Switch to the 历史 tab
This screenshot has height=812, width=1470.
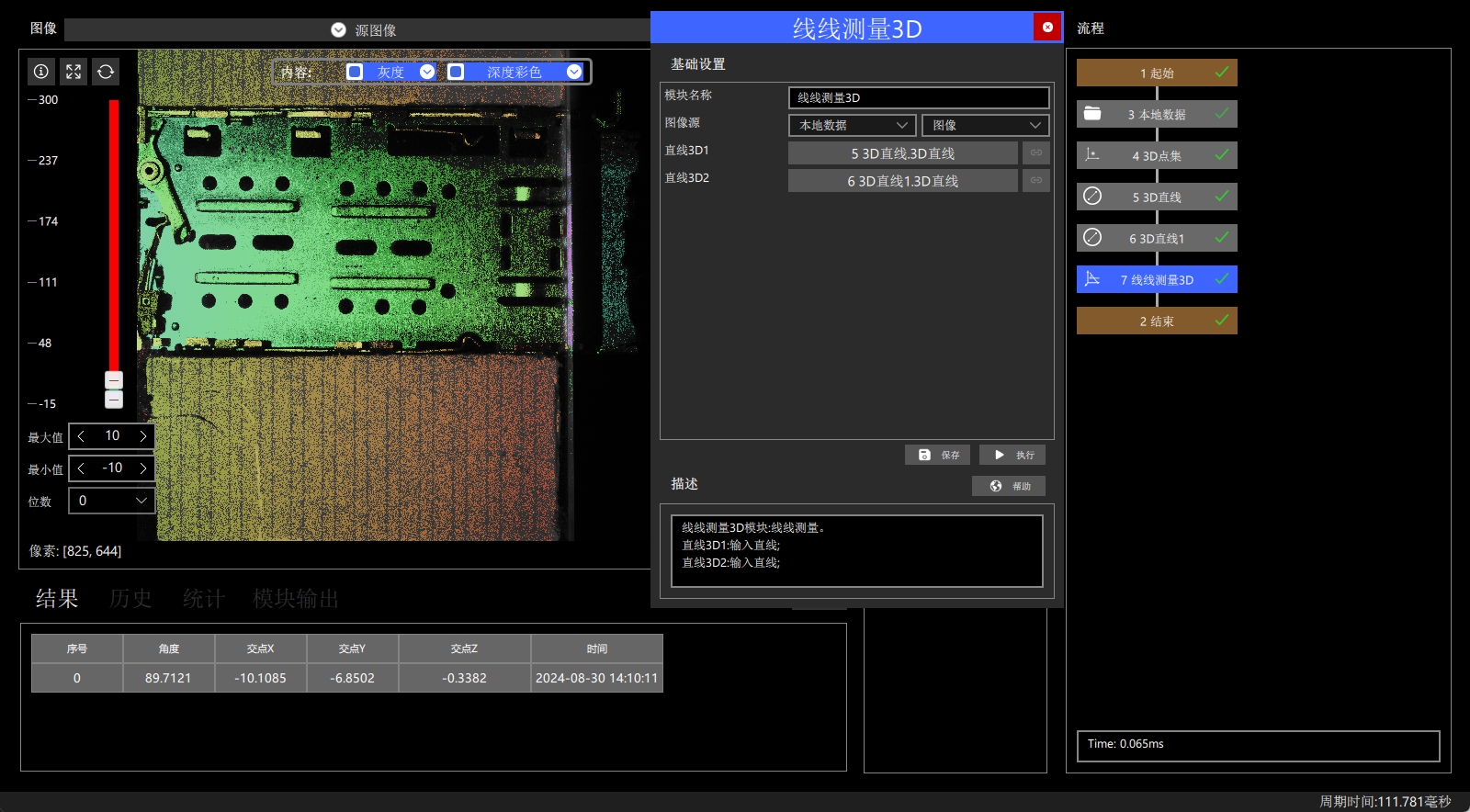(x=130, y=599)
